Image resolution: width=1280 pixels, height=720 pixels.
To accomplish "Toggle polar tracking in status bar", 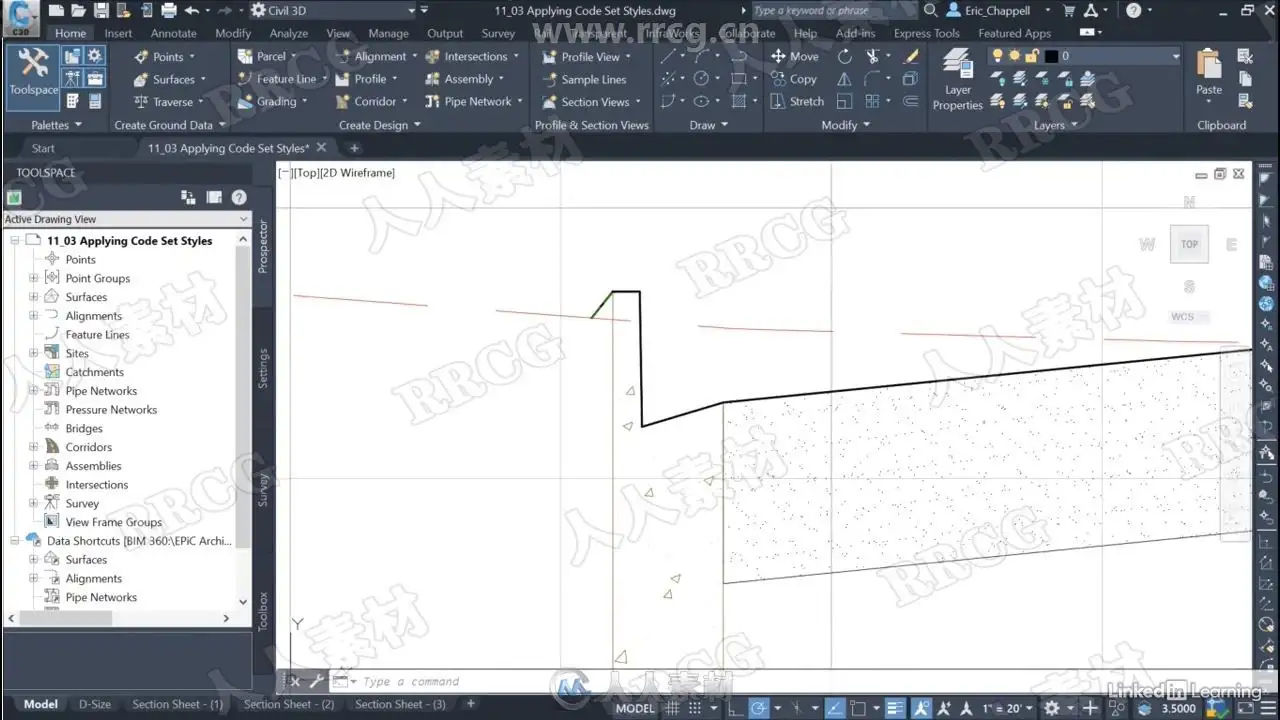I will point(760,708).
